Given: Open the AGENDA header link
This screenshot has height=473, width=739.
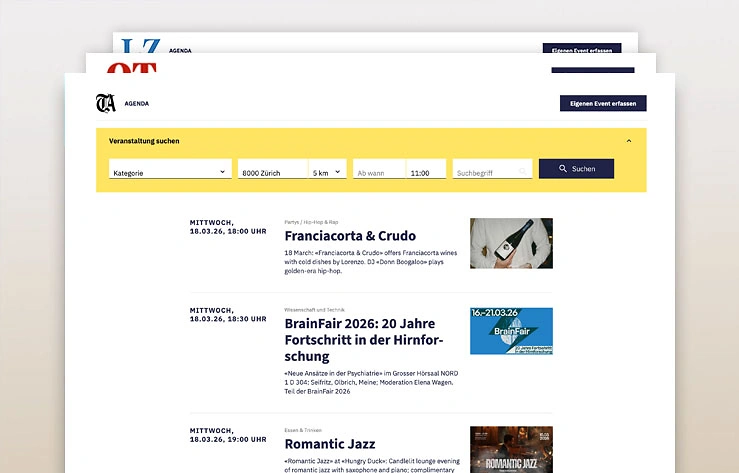Looking at the screenshot, I should coord(137,103).
